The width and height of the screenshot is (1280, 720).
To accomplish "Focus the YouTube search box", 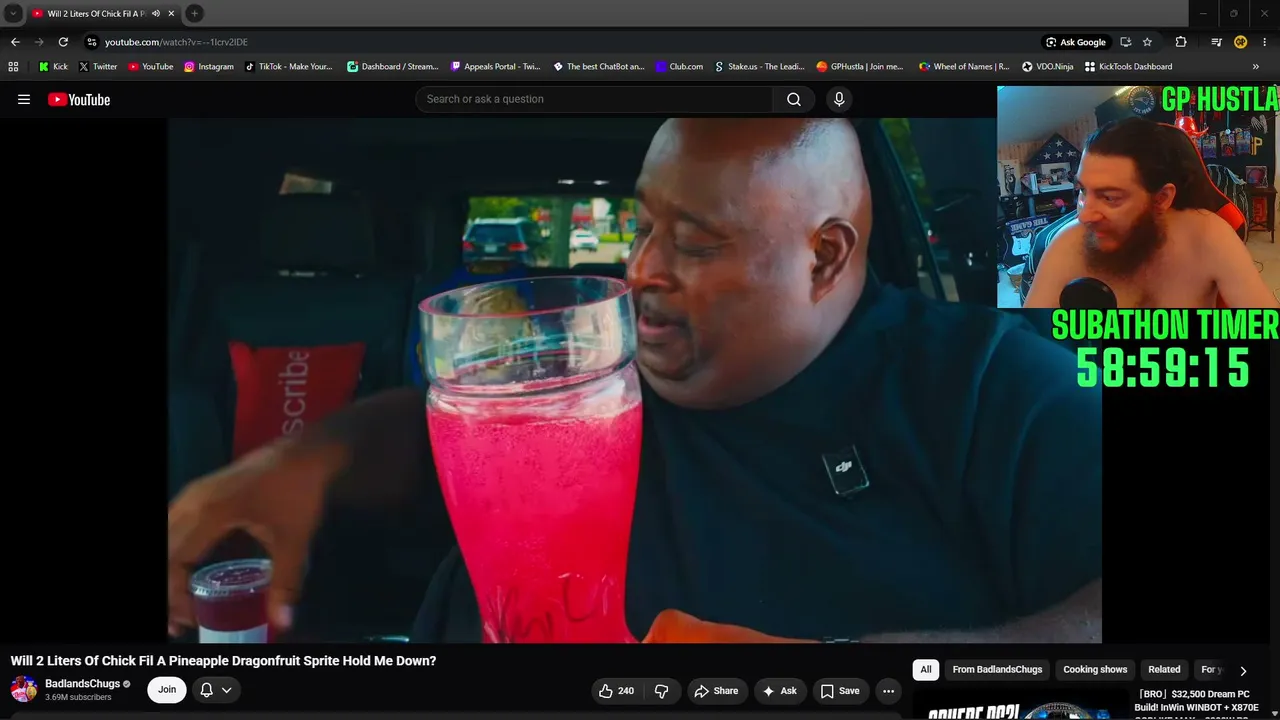I will click(x=594, y=99).
